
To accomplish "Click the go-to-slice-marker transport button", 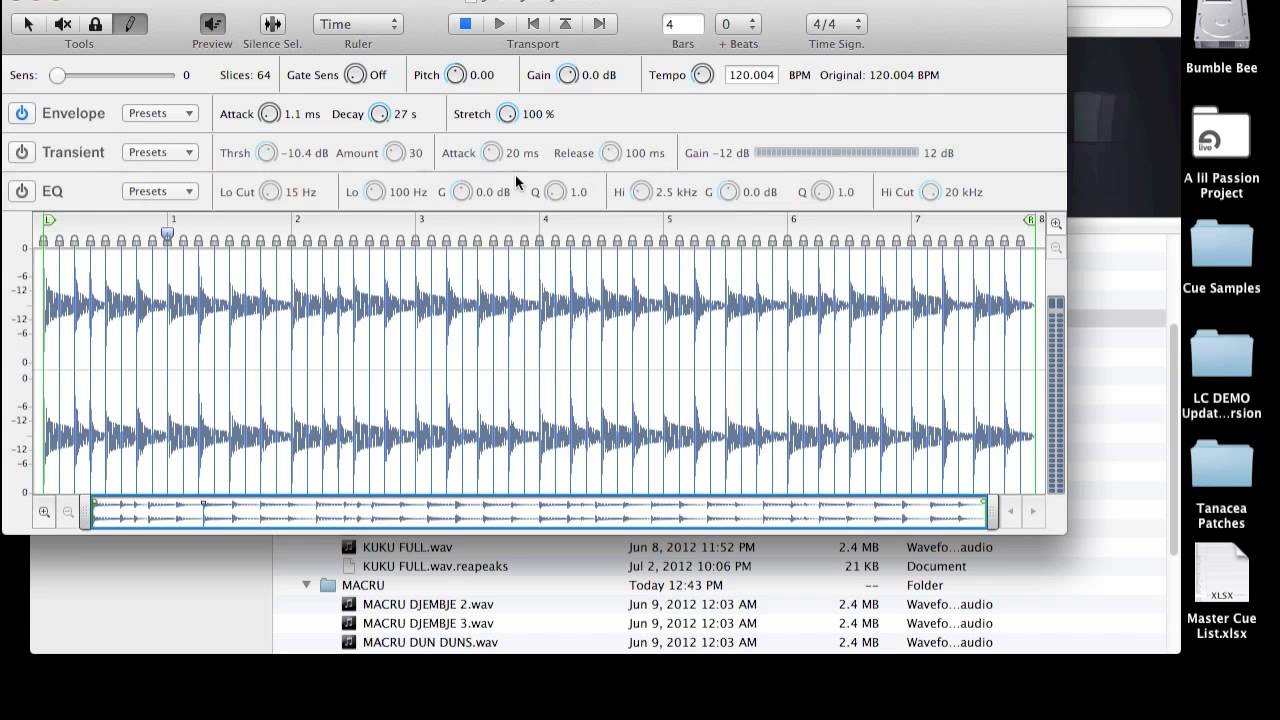I will coord(566,24).
